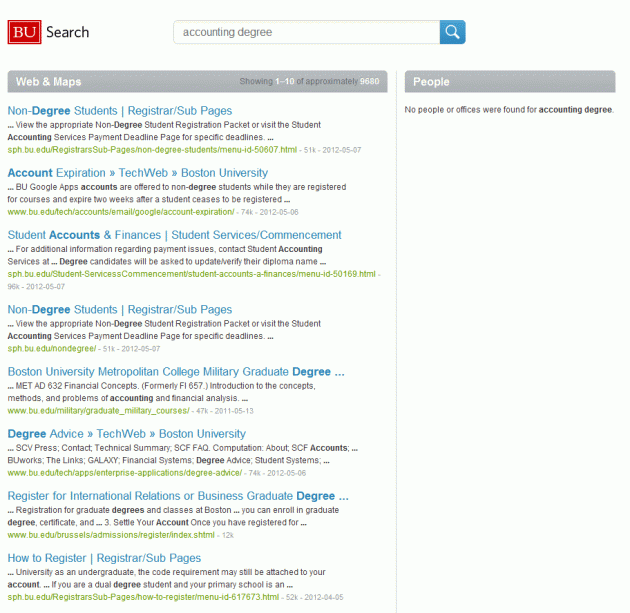This screenshot has height=613, width=630.
Task: Click the non-degree-students menu-id-50607 URL
Action: pos(152,150)
